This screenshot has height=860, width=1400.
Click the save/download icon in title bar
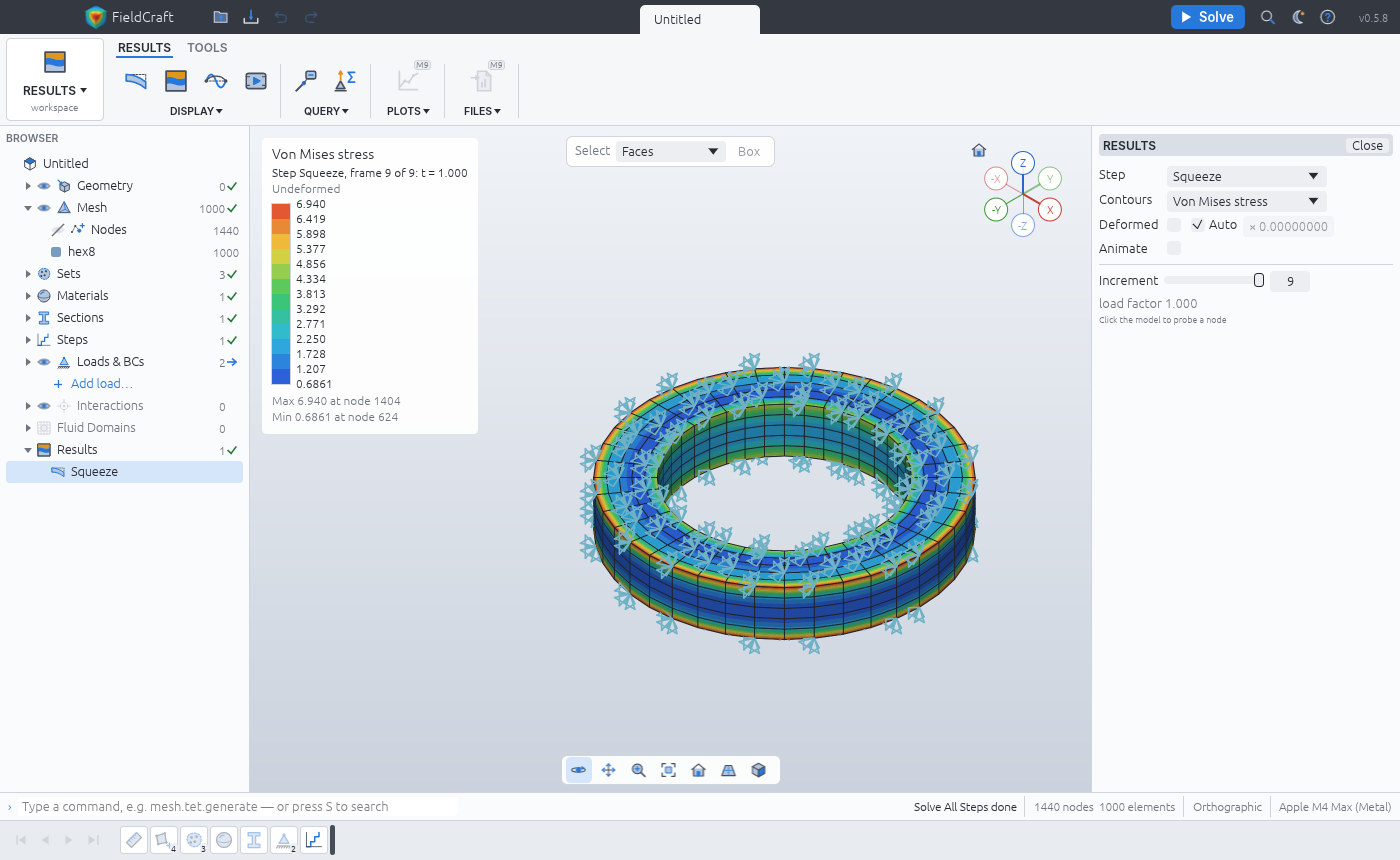tap(251, 17)
